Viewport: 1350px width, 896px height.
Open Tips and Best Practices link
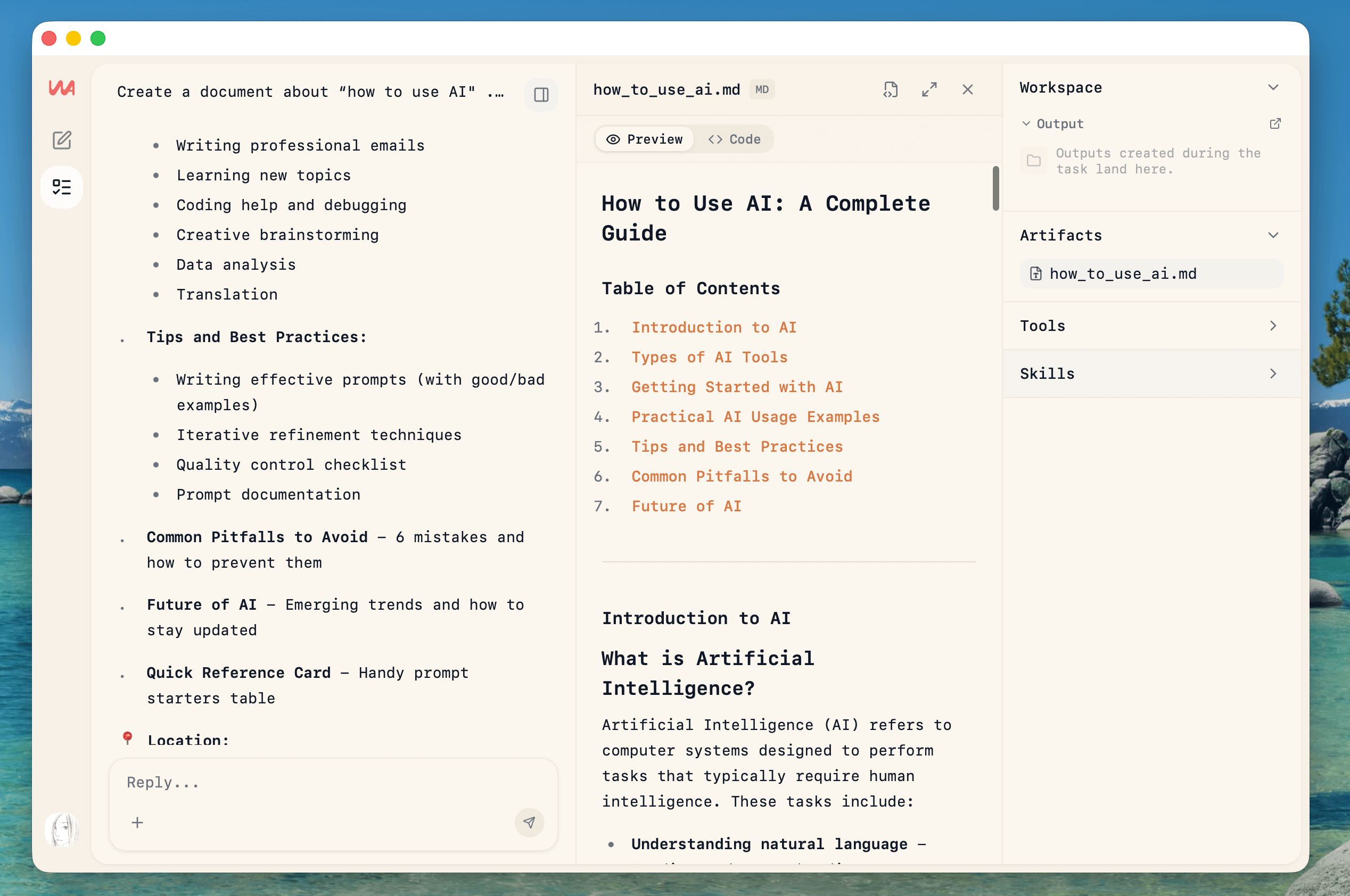737,447
